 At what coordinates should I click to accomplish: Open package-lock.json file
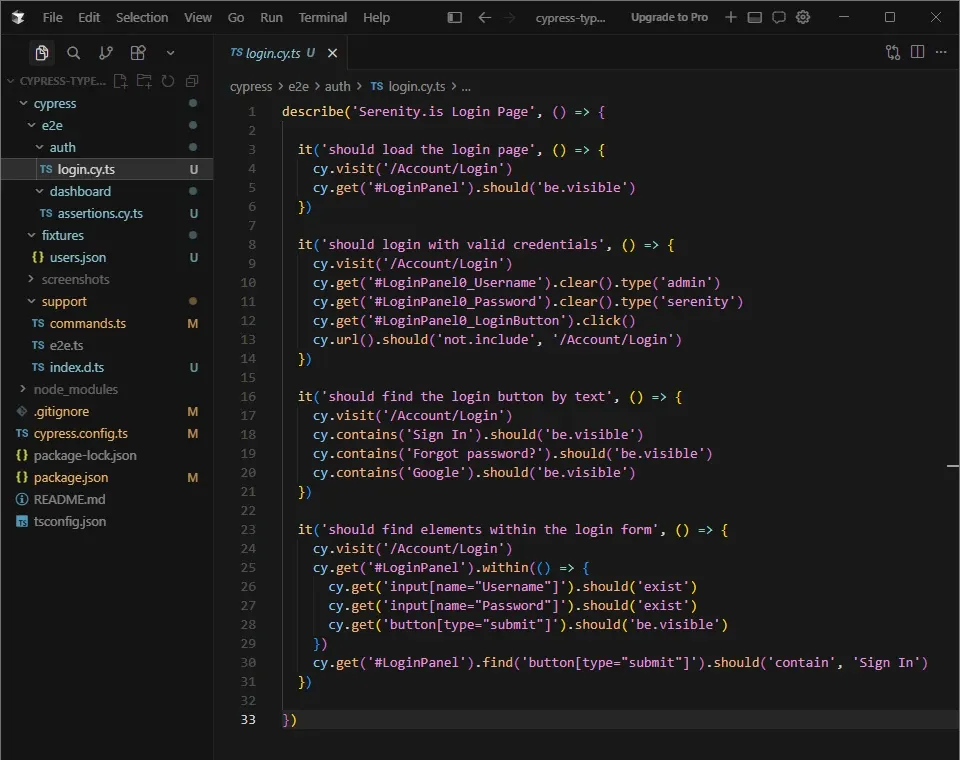click(107, 456)
